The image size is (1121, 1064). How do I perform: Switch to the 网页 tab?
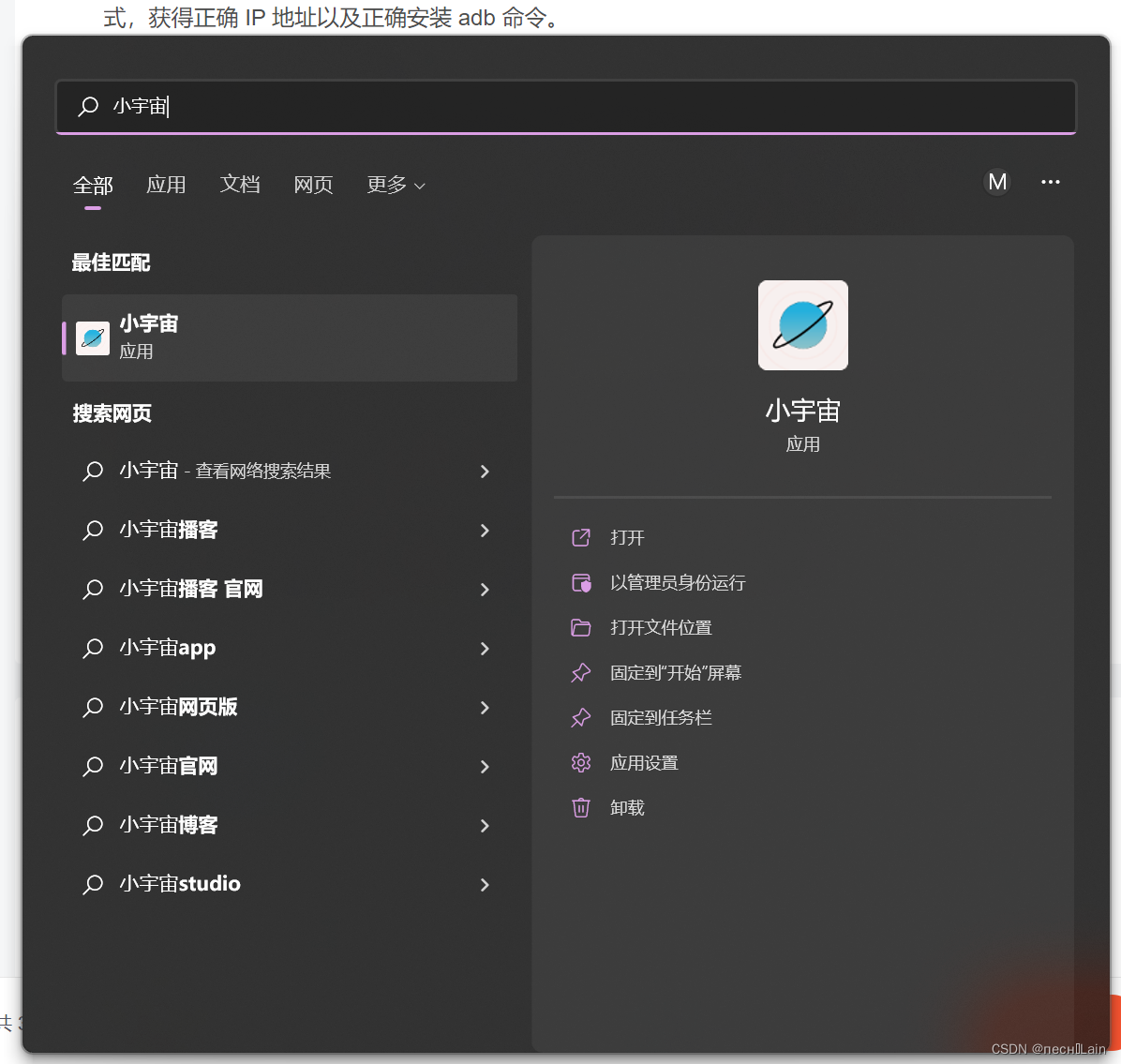[313, 185]
